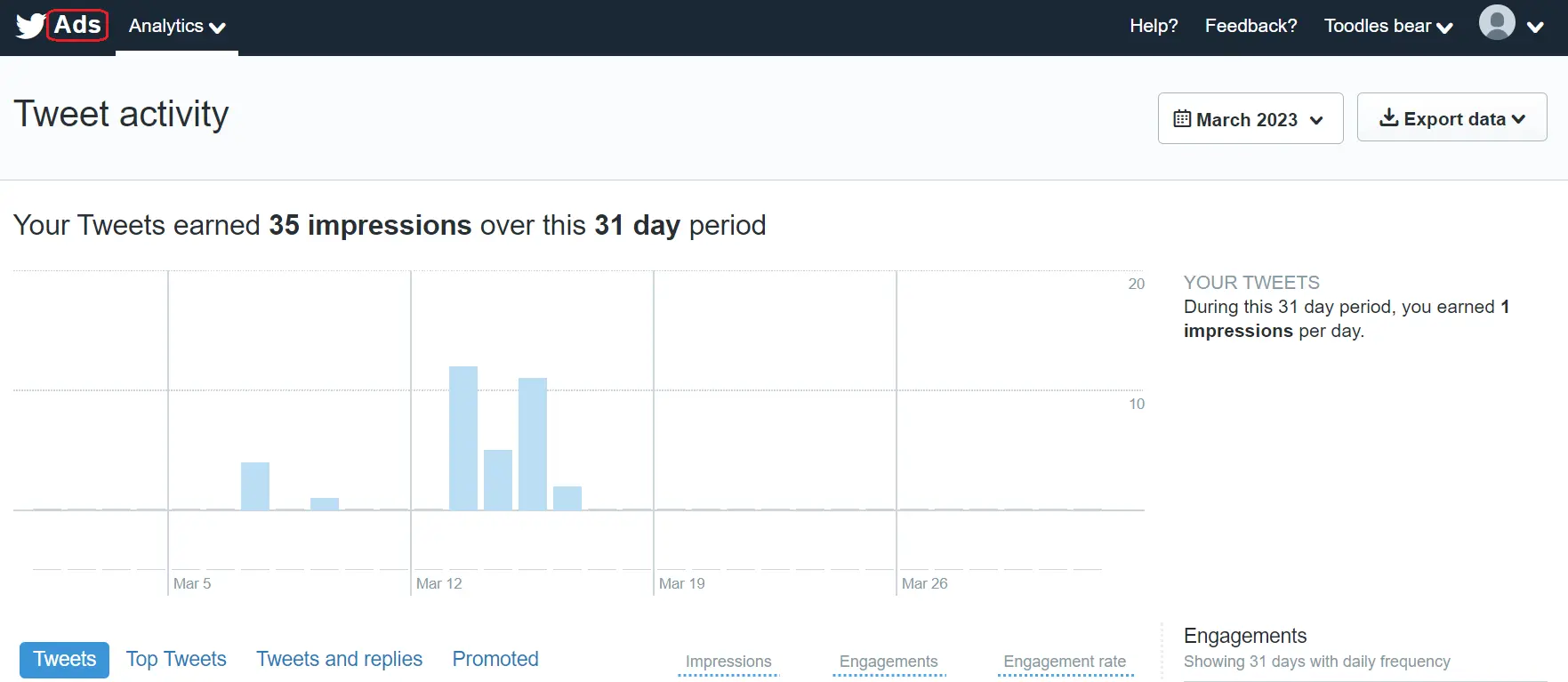The height and width of the screenshot is (682, 1568).
Task: Click the Engagement rate column header
Action: [1065, 662]
